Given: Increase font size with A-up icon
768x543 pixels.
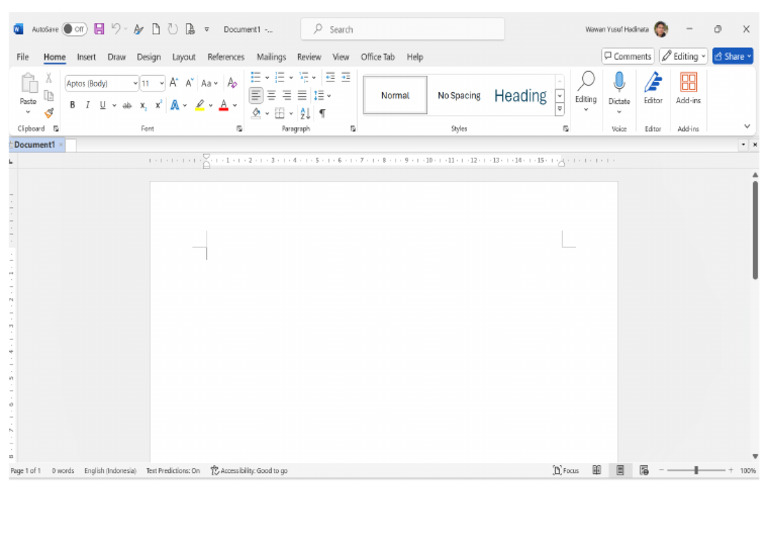Looking at the screenshot, I should coord(173,83).
